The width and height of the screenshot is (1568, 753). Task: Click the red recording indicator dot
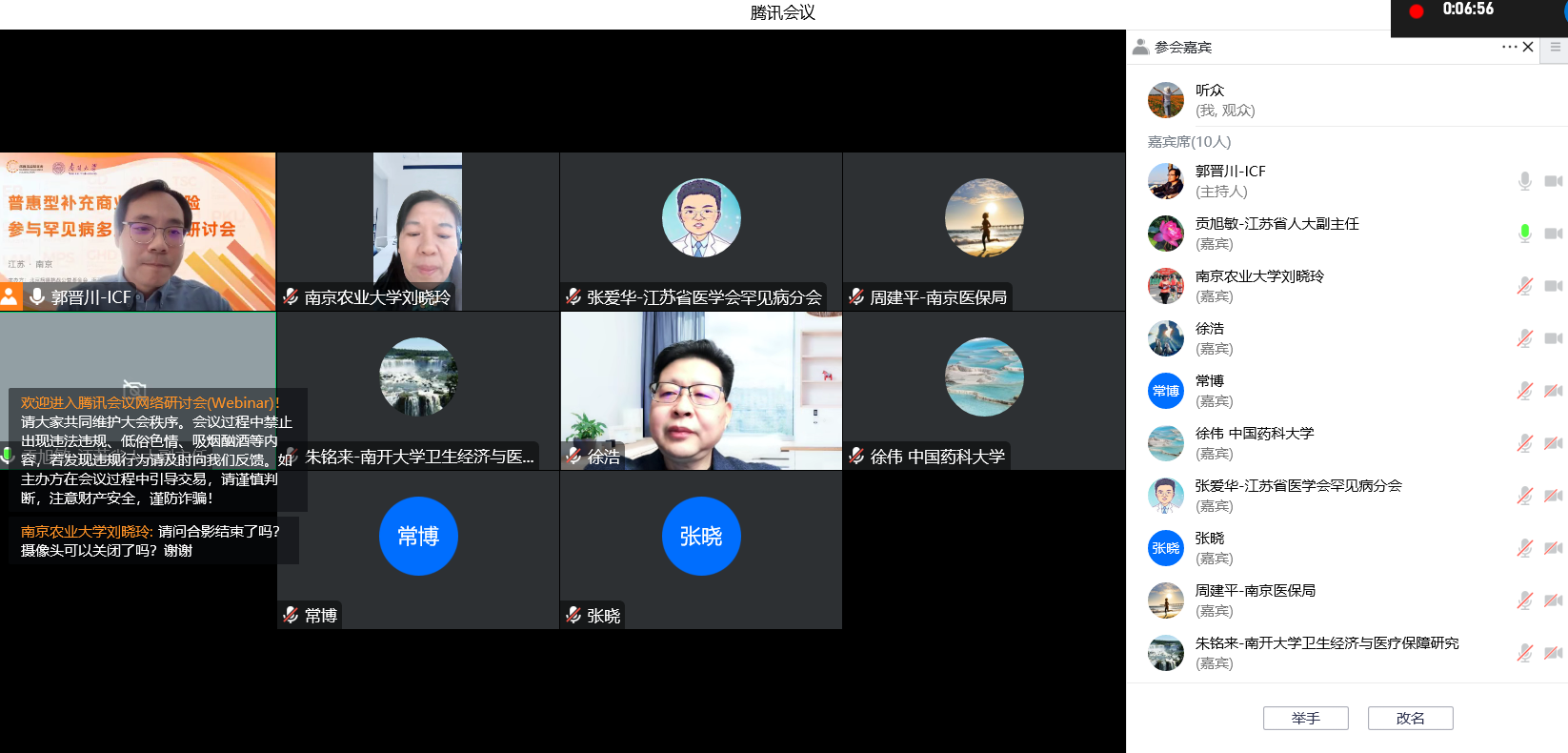pos(1417,11)
